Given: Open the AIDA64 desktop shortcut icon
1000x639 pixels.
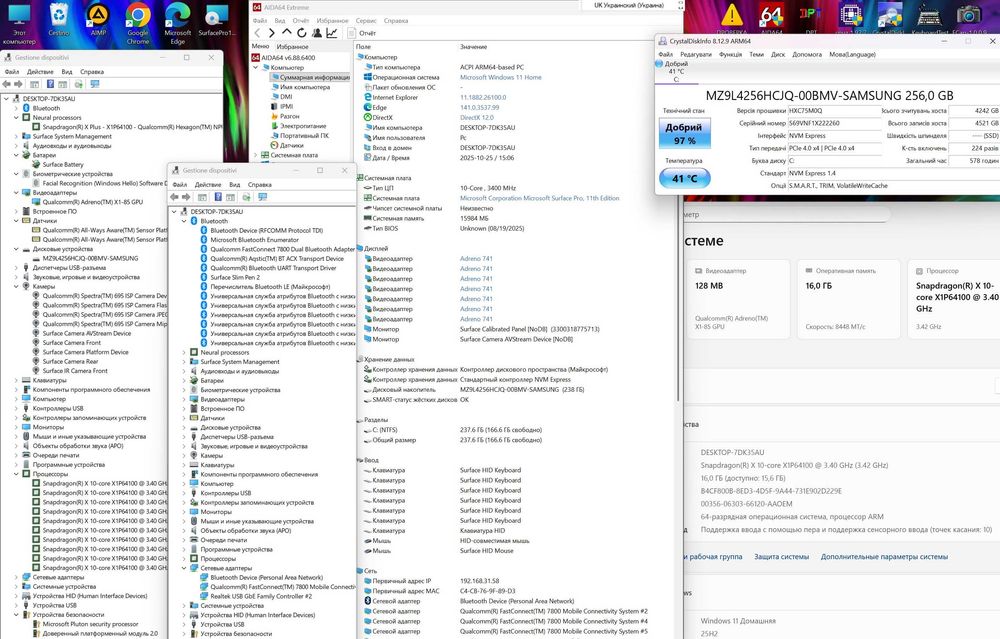Looking at the screenshot, I should [771, 19].
